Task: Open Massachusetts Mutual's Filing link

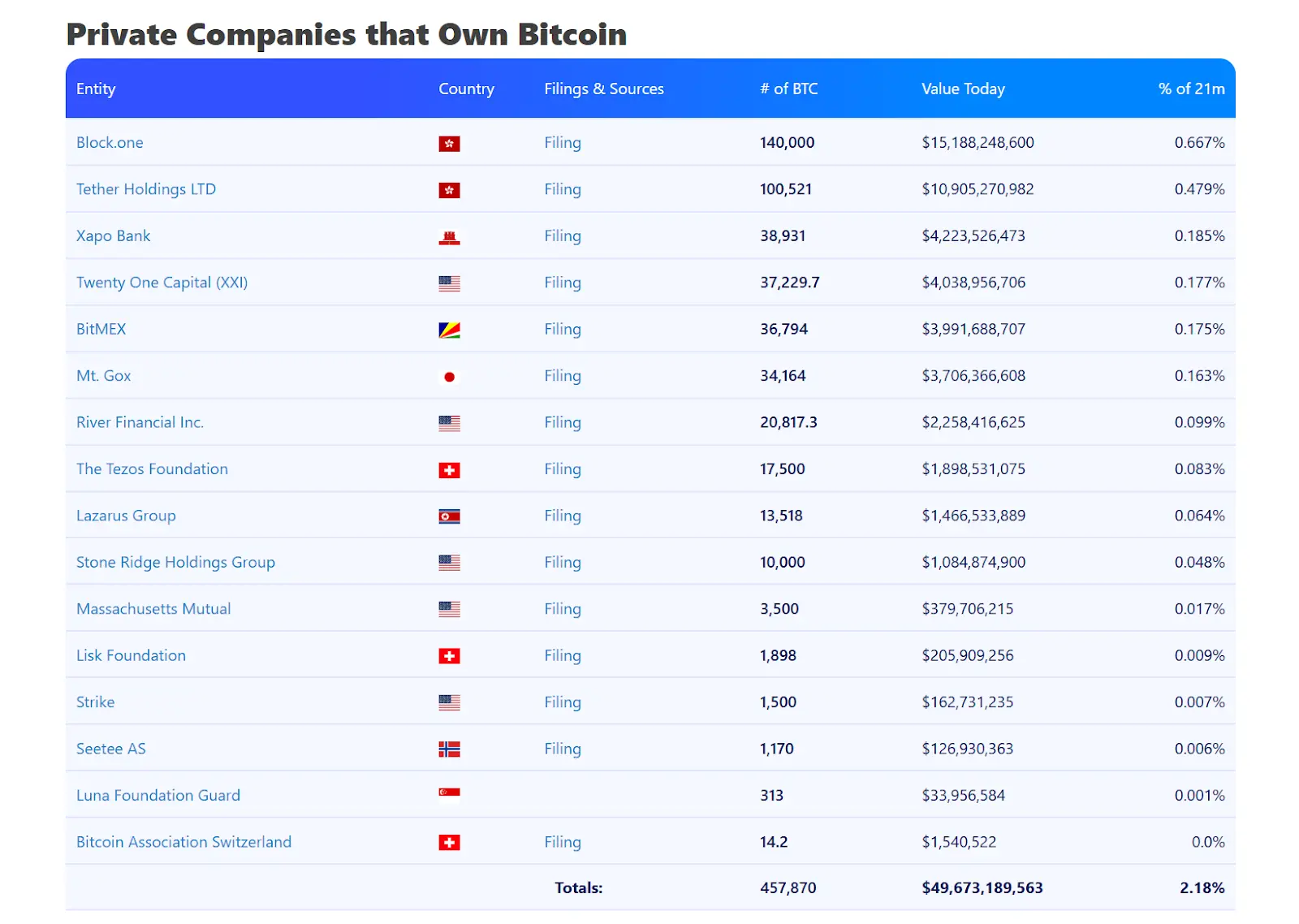Action: pyautogui.click(x=563, y=609)
